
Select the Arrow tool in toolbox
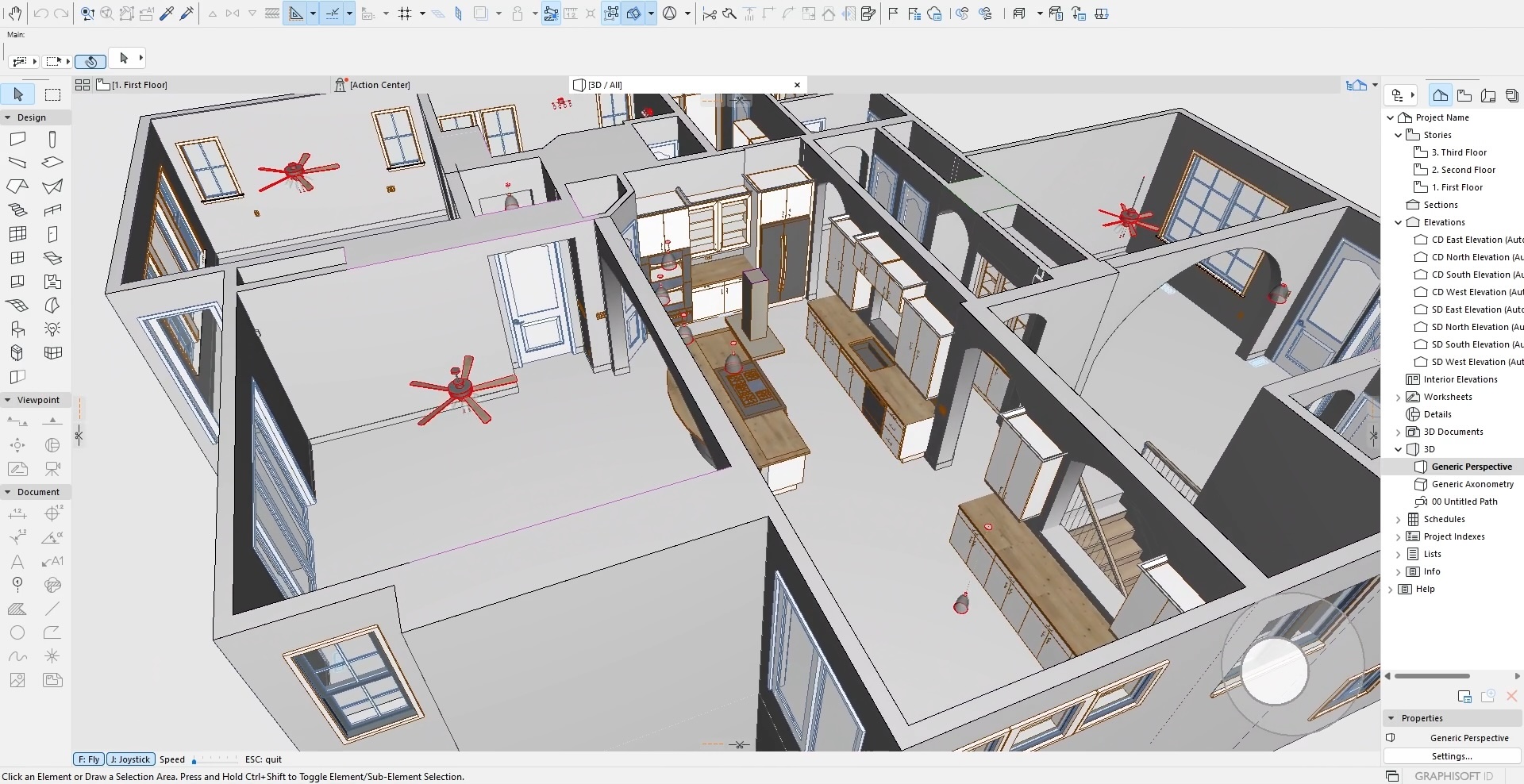point(18,95)
